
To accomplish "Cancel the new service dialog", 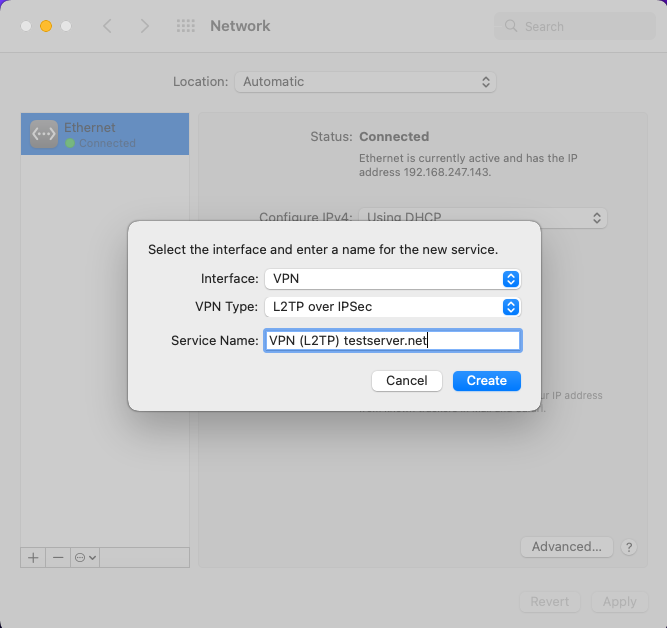I will (x=407, y=380).
